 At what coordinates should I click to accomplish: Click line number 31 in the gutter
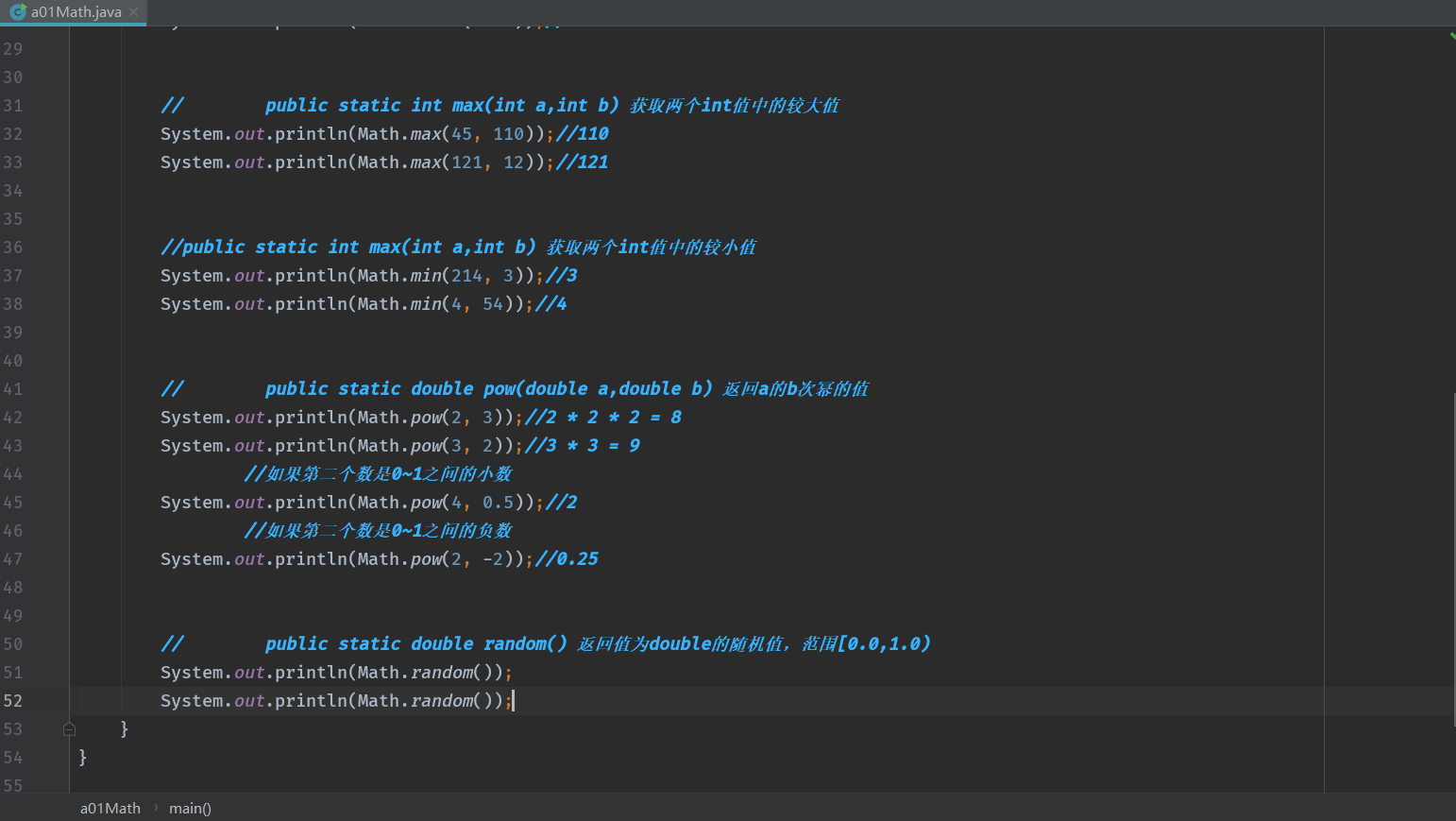13,106
